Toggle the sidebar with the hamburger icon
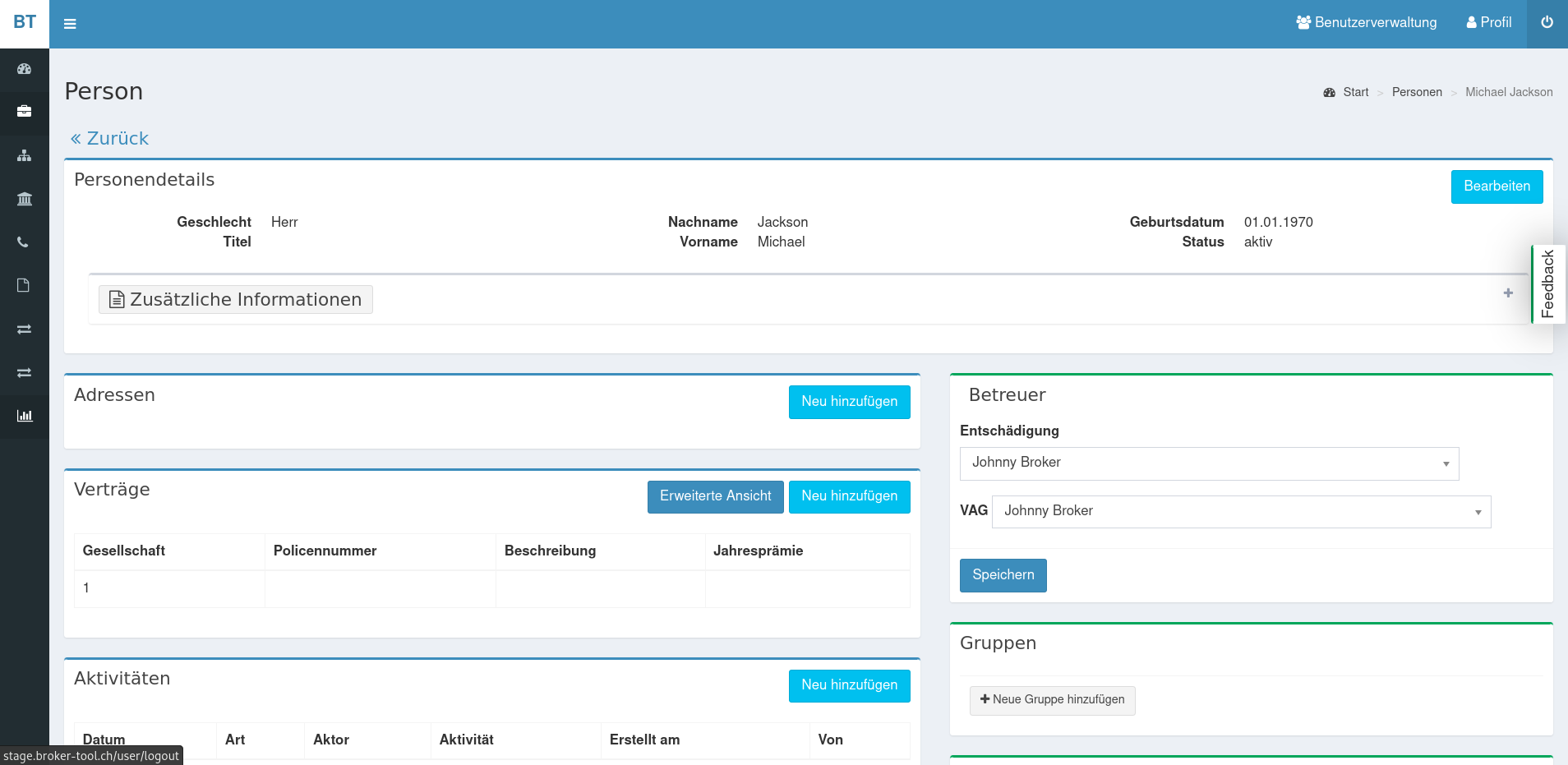Screen dimensions: 1568x765 70,23
